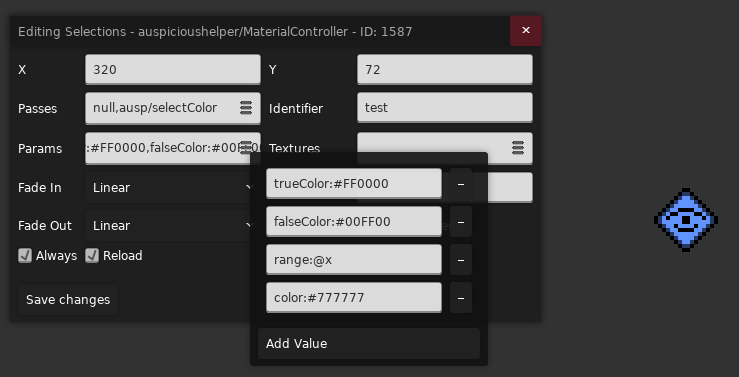Click the Passes label
Image resolution: width=739 pixels, height=377 pixels.
click(37, 109)
